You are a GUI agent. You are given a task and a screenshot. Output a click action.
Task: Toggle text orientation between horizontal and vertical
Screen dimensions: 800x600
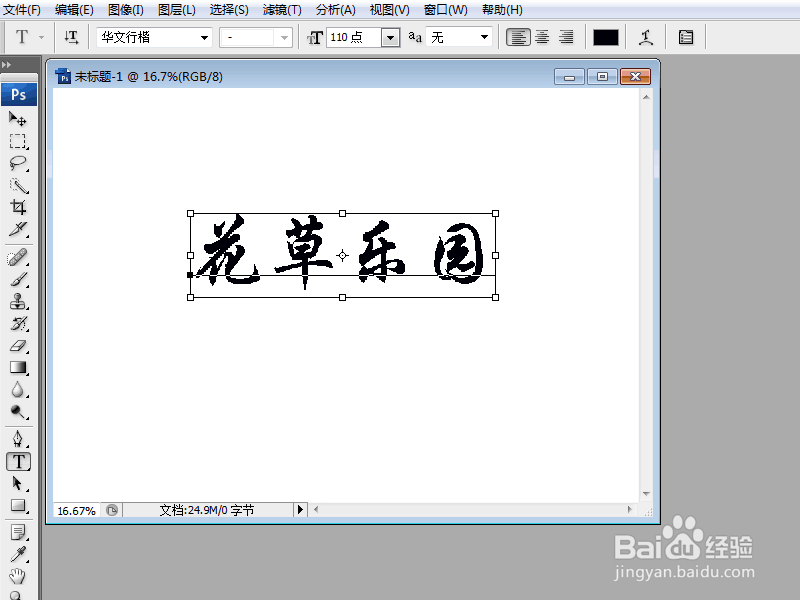72,36
